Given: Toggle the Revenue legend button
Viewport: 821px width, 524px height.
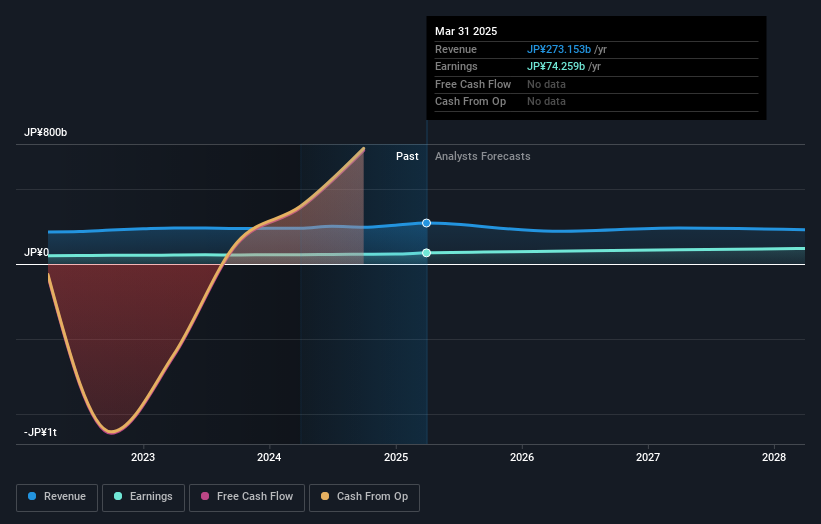Looking at the screenshot, I should coord(57,497).
